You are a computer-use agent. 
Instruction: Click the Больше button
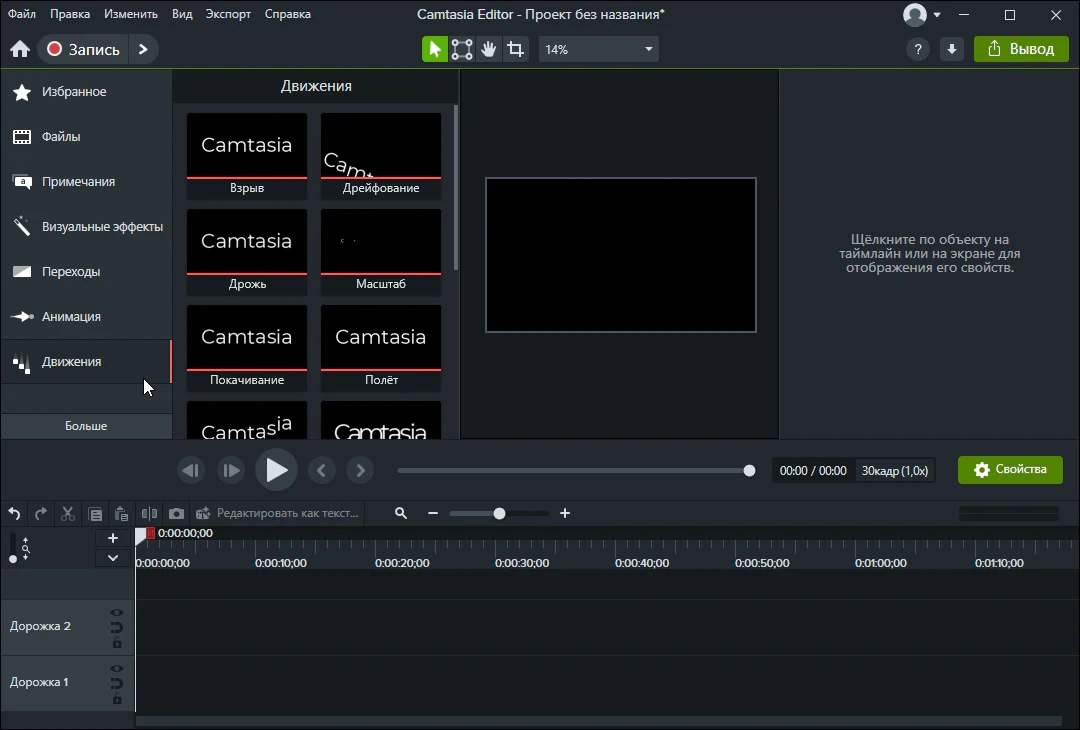86,426
